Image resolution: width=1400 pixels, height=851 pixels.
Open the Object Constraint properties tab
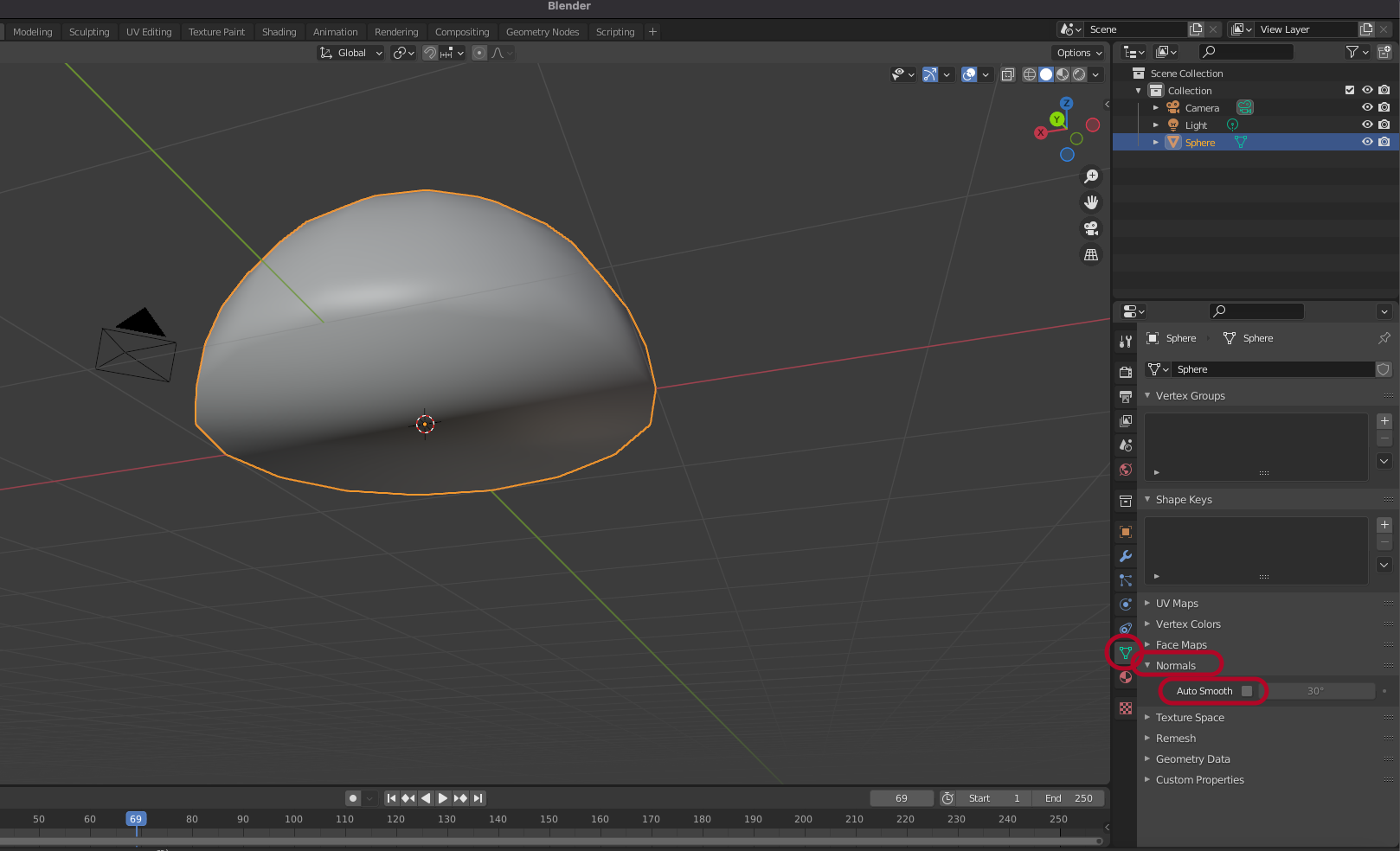coord(1126,629)
